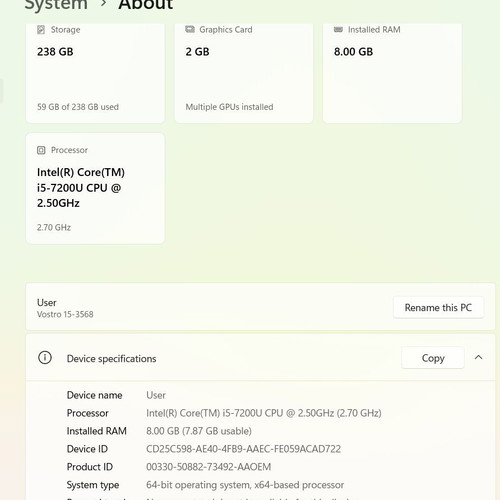The width and height of the screenshot is (500, 500).
Task: Click the 'Device name' label
Action: 94,395
